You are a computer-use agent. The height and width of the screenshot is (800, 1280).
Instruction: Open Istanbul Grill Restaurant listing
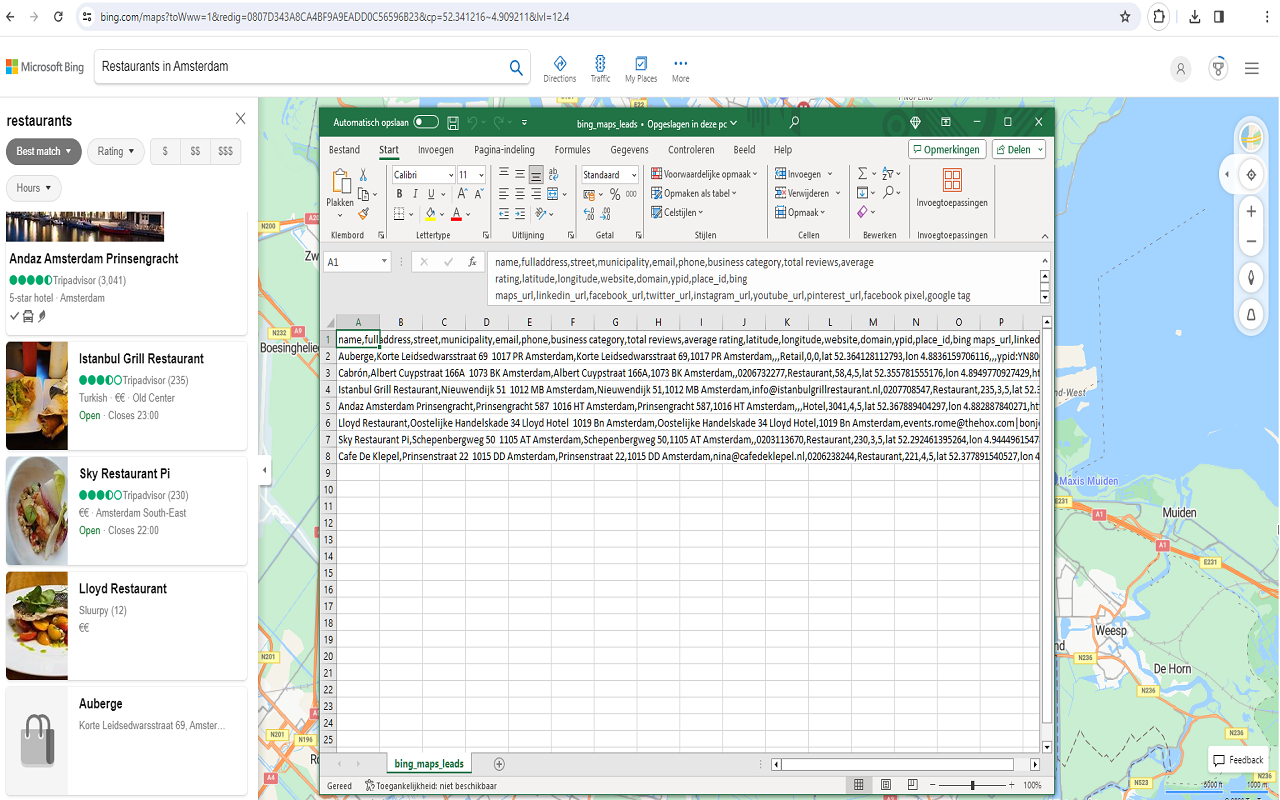[x=141, y=359]
